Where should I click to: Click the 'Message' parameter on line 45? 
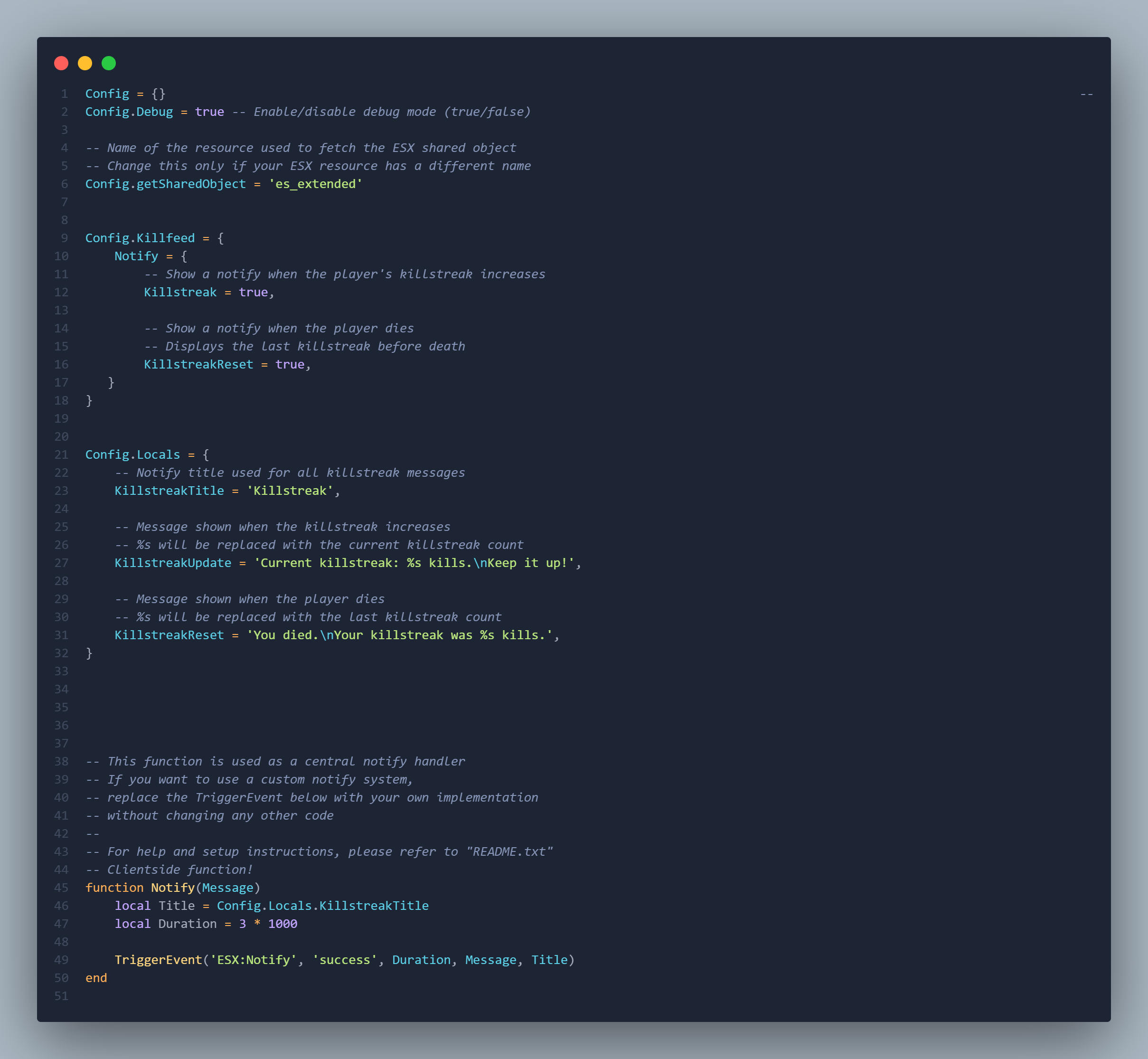tap(227, 888)
